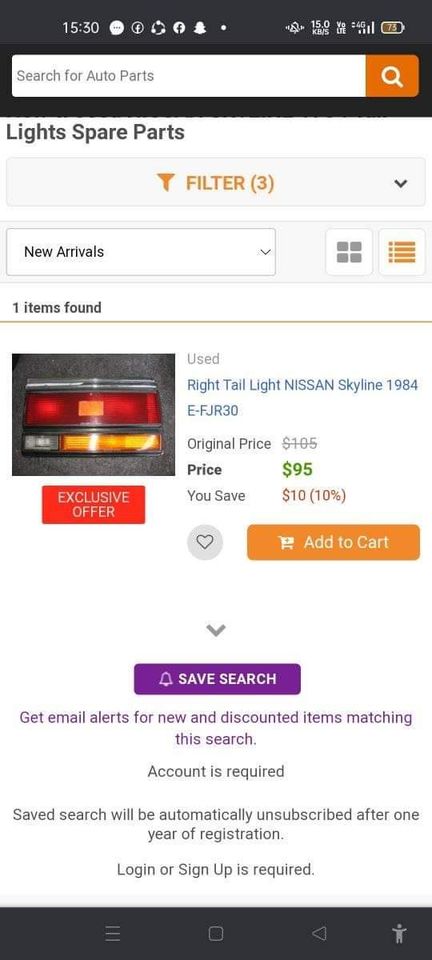Focus the Search for Auto Parts field
Viewport: 432px width, 960px height.
[188, 76]
